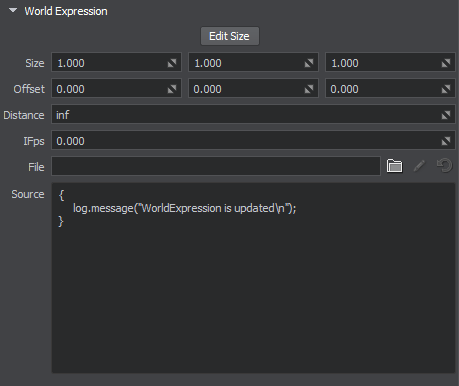
Task: Click inside the Source code editor
Action: coord(253,278)
